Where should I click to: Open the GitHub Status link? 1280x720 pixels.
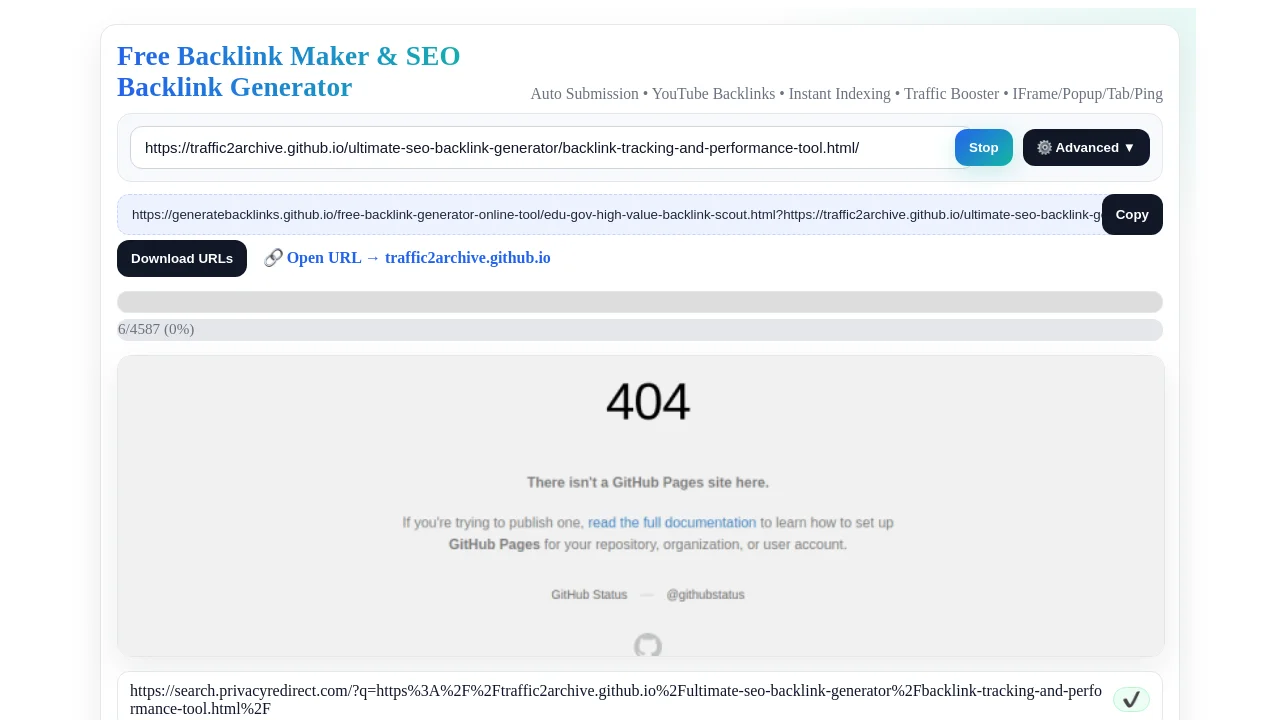589,594
